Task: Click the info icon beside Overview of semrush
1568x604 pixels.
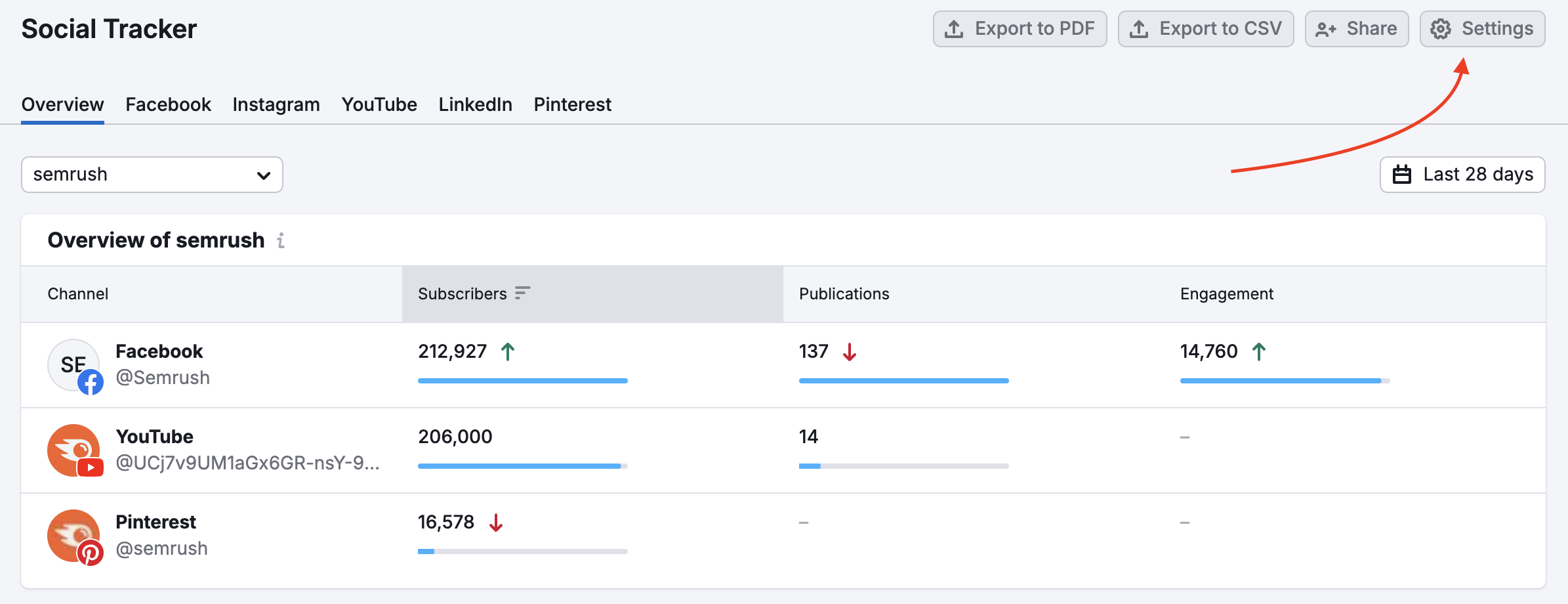Action: (x=281, y=241)
